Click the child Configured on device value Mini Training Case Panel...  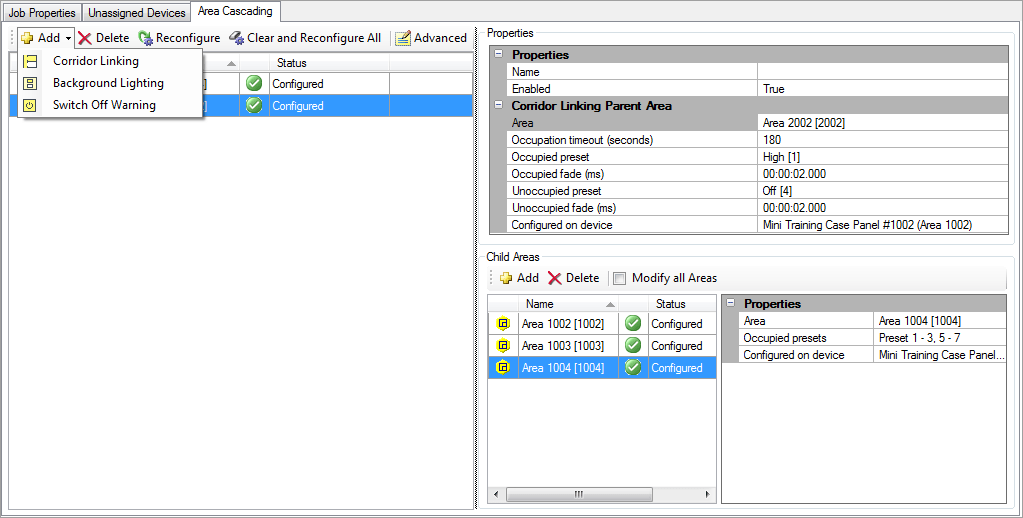click(x=940, y=355)
